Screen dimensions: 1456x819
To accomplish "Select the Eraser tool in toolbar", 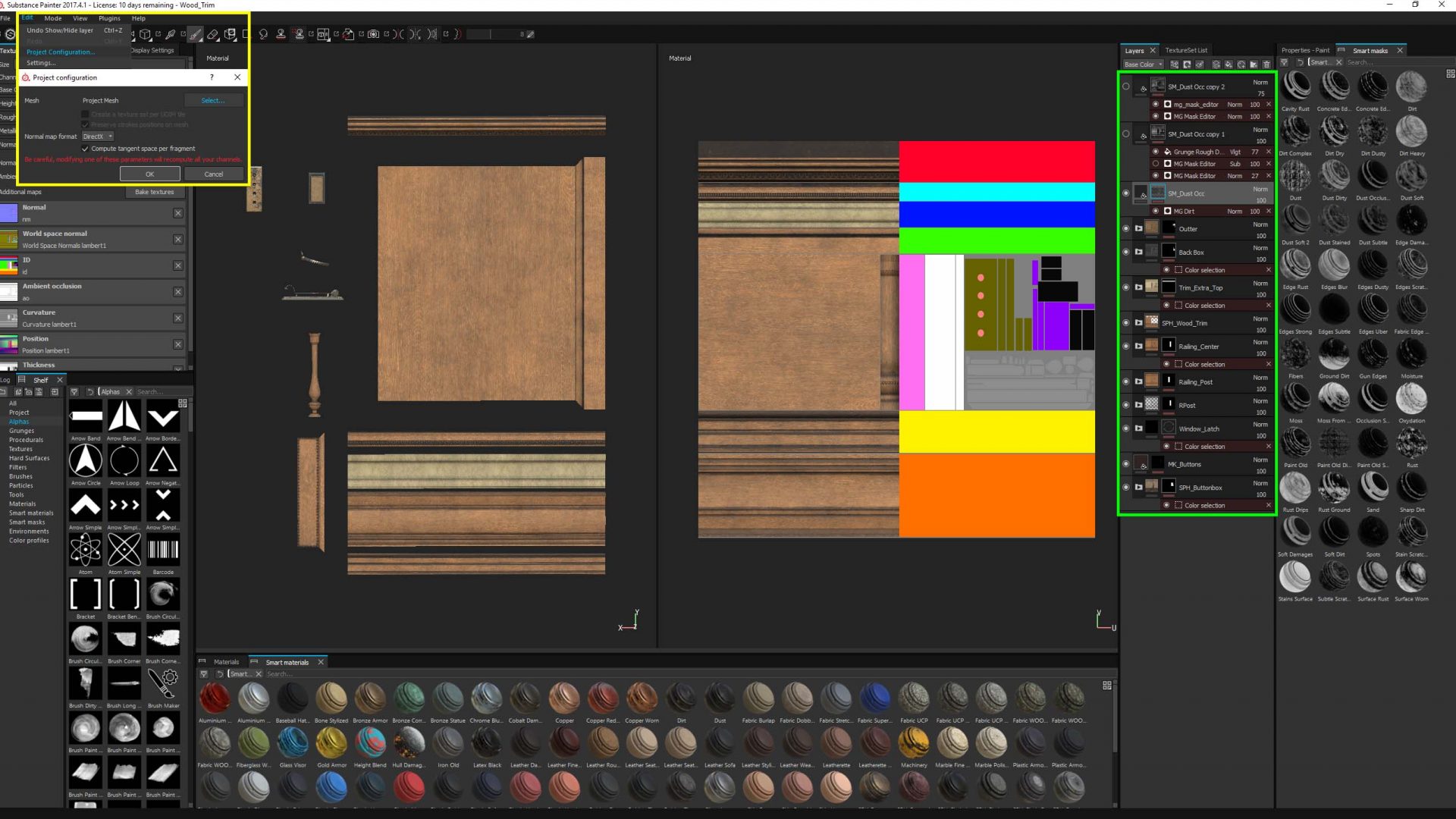I will (x=213, y=34).
